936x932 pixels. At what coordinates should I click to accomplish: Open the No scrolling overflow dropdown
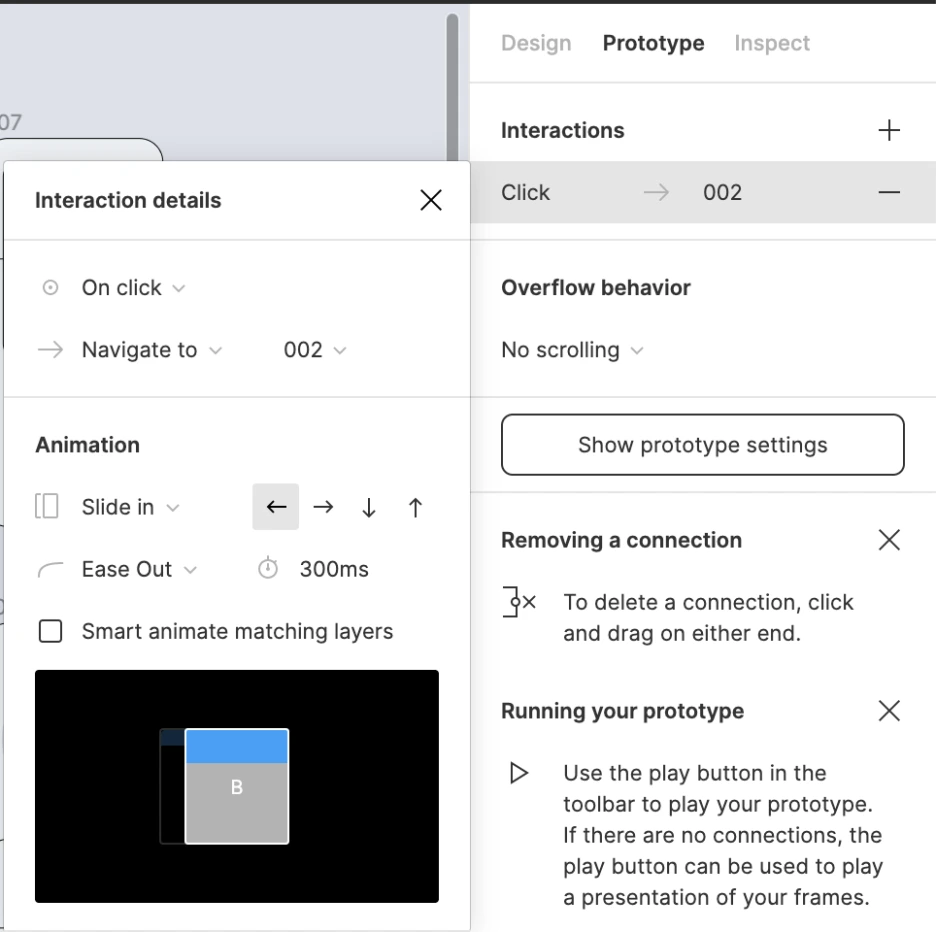[572, 350]
